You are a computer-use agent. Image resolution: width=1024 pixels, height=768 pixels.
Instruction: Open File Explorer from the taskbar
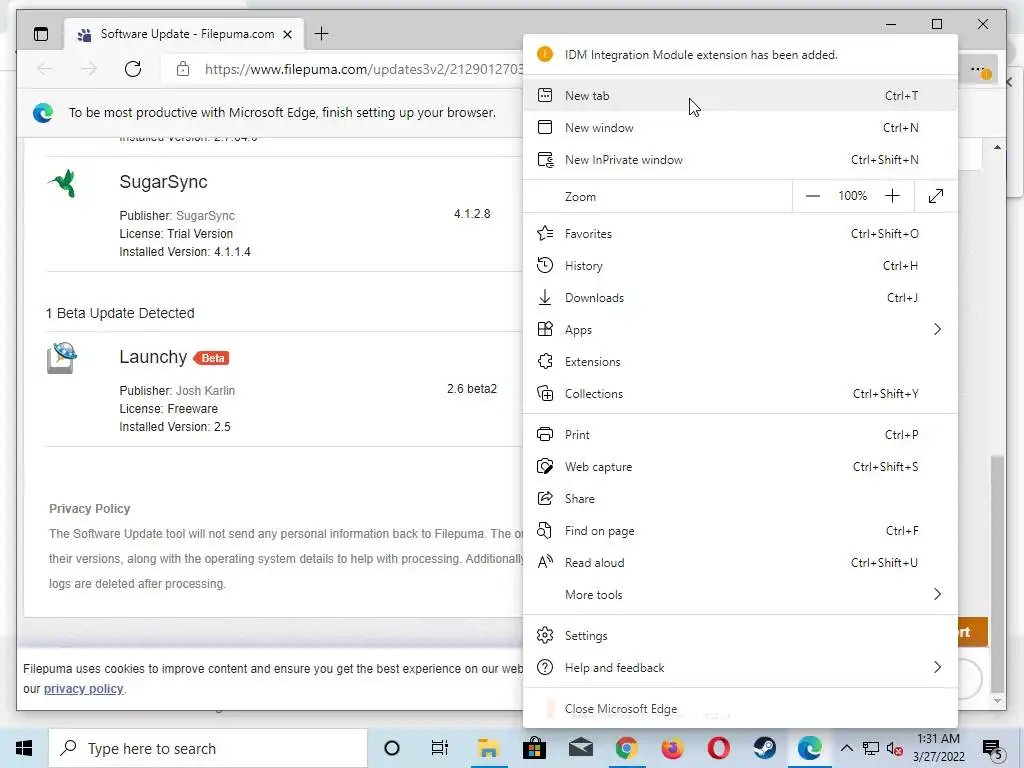click(488, 748)
